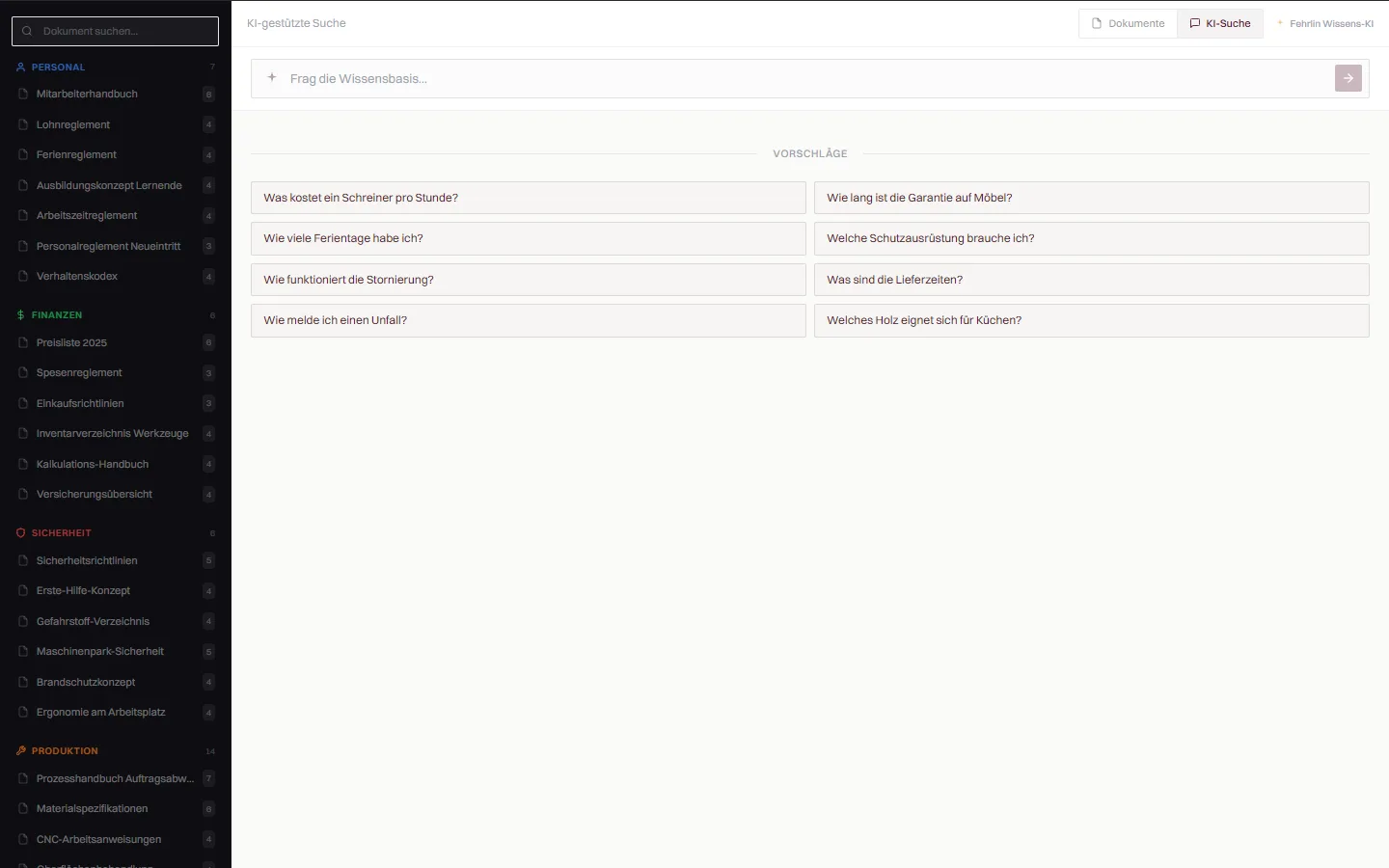Click document icon beside Erste-Hilfe-Konzept
Screen dimensions: 1389x868
pyautogui.click(x=23, y=591)
